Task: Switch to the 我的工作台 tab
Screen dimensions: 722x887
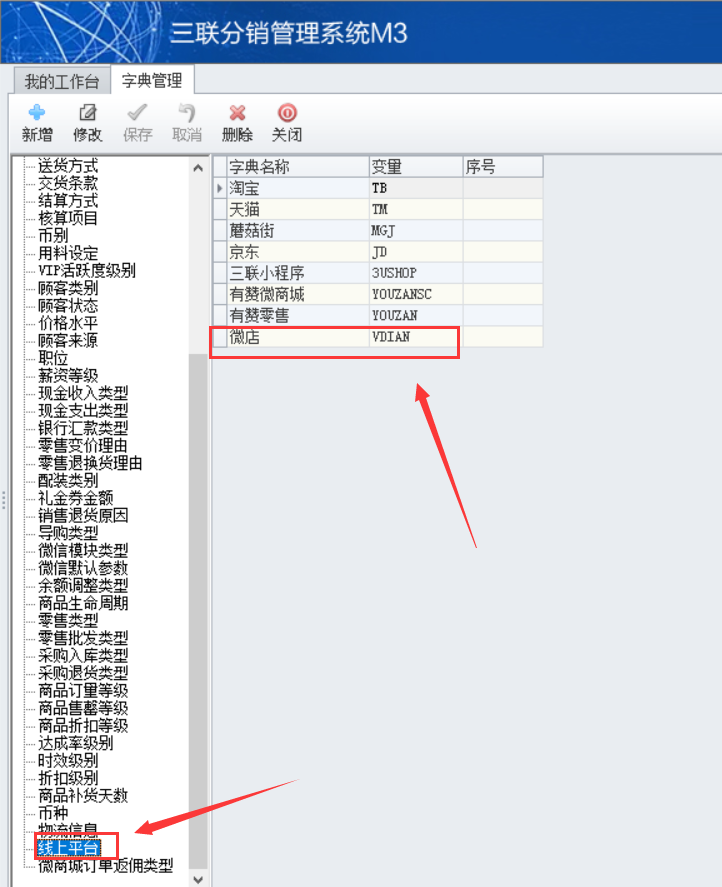Action: (x=62, y=81)
